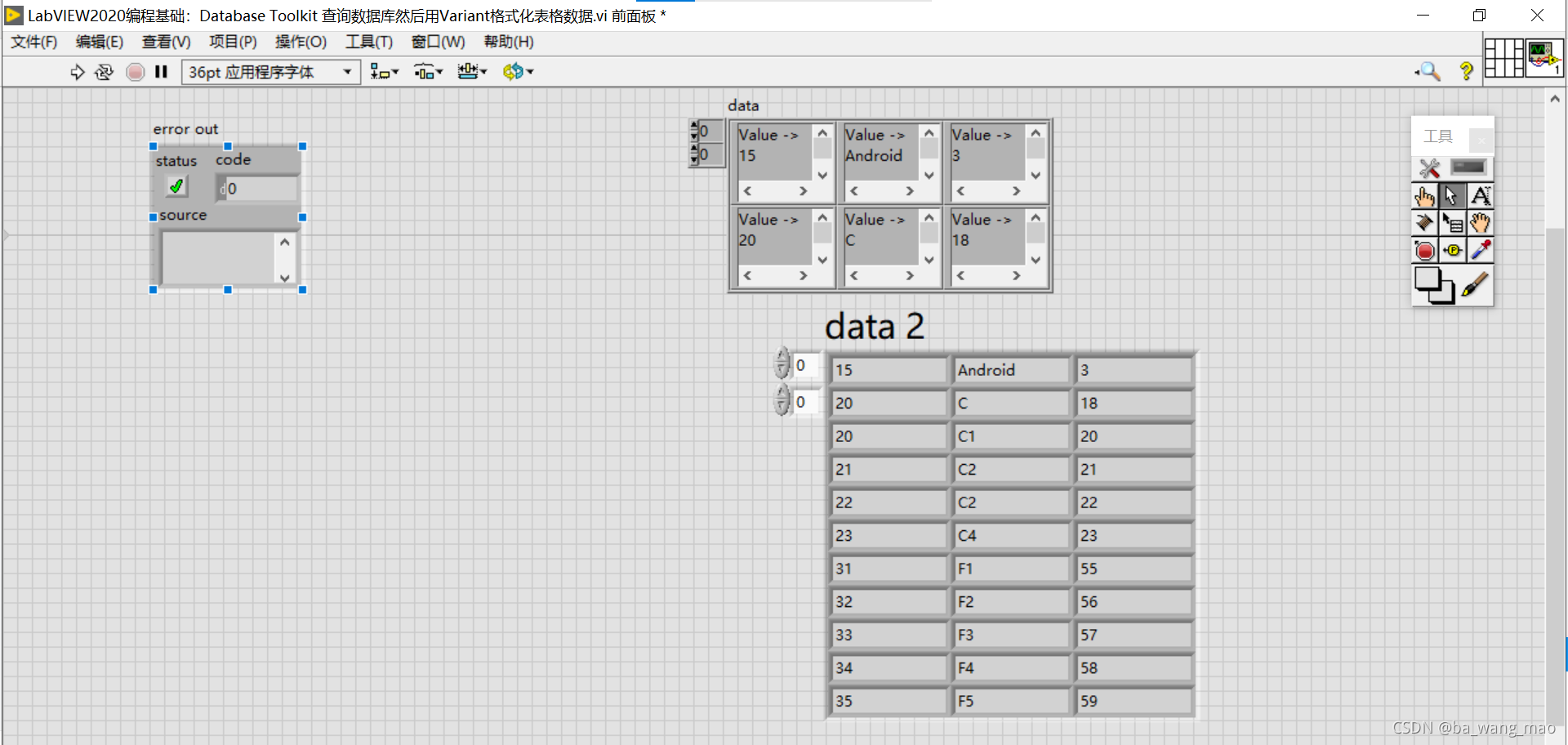1568x745 pixels.
Task: Toggle the status LED in error out cluster
Action: pyautogui.click(x=176, y=186)
